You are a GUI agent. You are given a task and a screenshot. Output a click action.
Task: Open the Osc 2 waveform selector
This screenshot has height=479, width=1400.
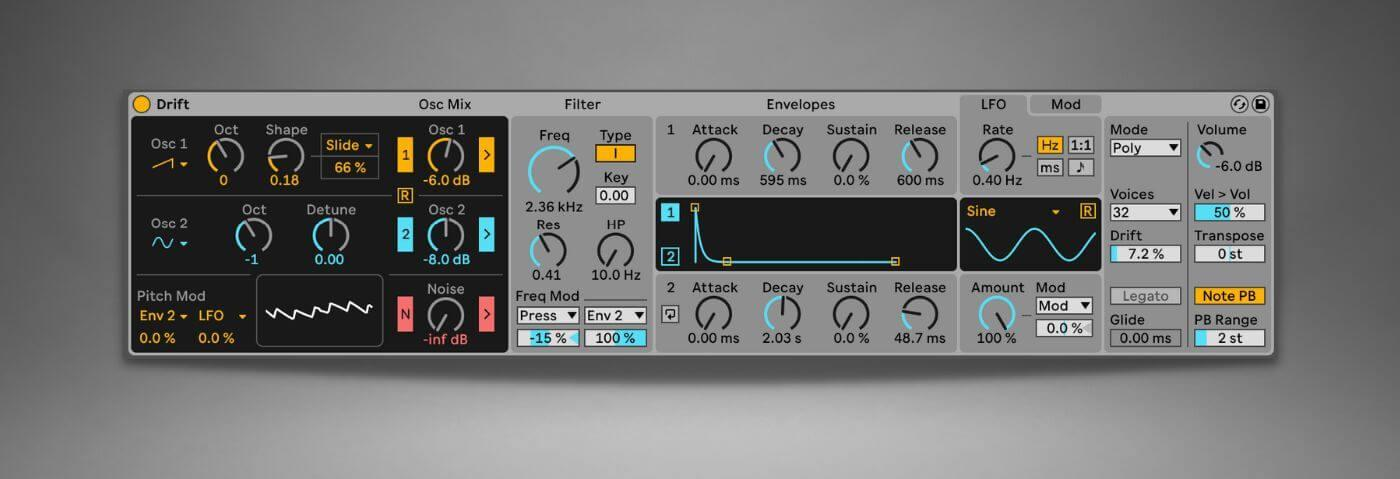pyautogui.click(x=169, y=242)
